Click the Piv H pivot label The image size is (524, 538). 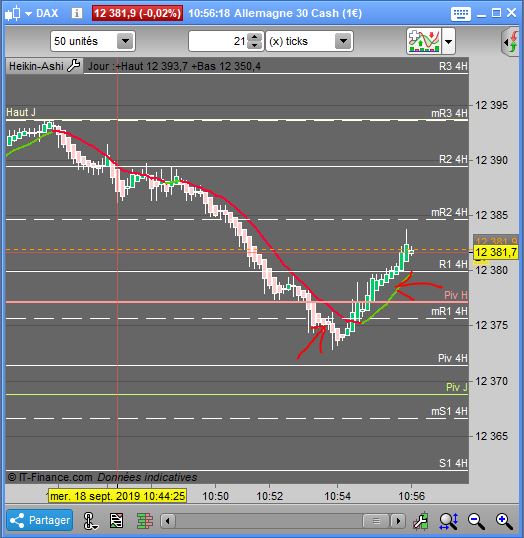456,295
